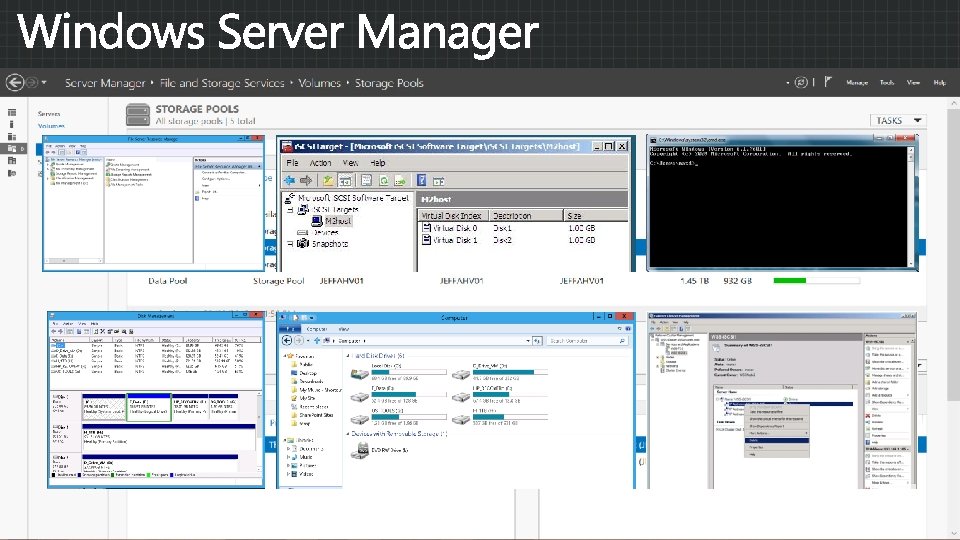
Task: Expand the Music library in explorer
Action: click(288, 457)
